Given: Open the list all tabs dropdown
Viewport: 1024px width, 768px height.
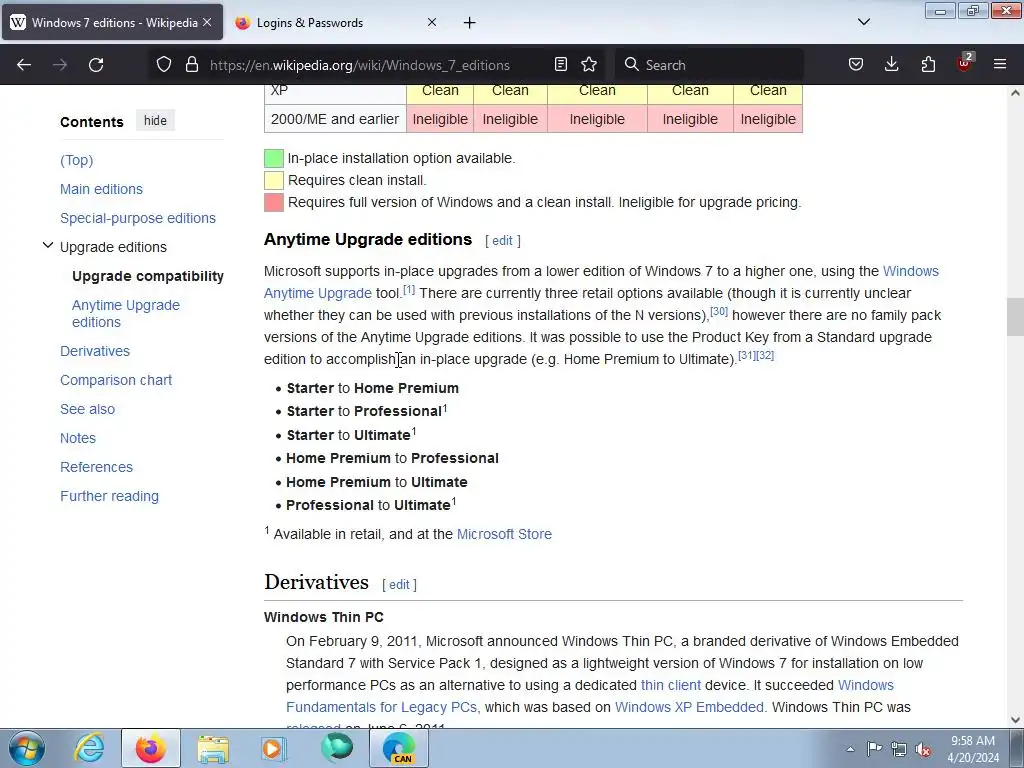Looking at the screenshot, I should tap(863, 22).
